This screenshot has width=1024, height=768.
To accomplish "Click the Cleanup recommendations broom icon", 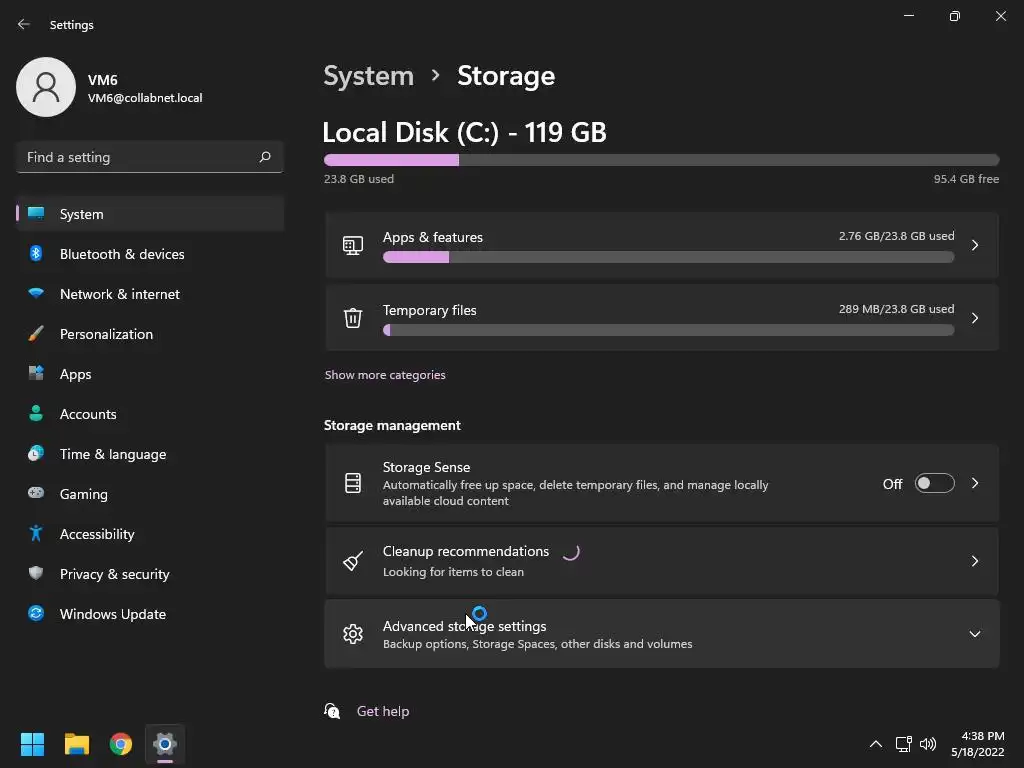I will [353, 561].
